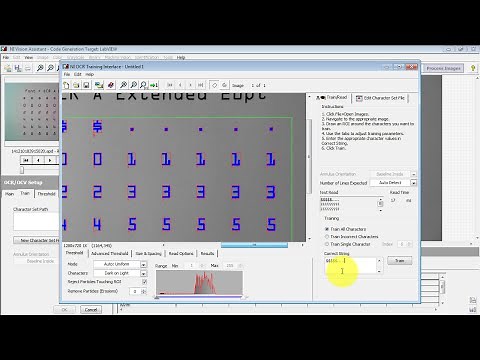This screenshot has width=480, height=360.
Task: Click in the Correct String input field
Action: [x=350, y=266]
